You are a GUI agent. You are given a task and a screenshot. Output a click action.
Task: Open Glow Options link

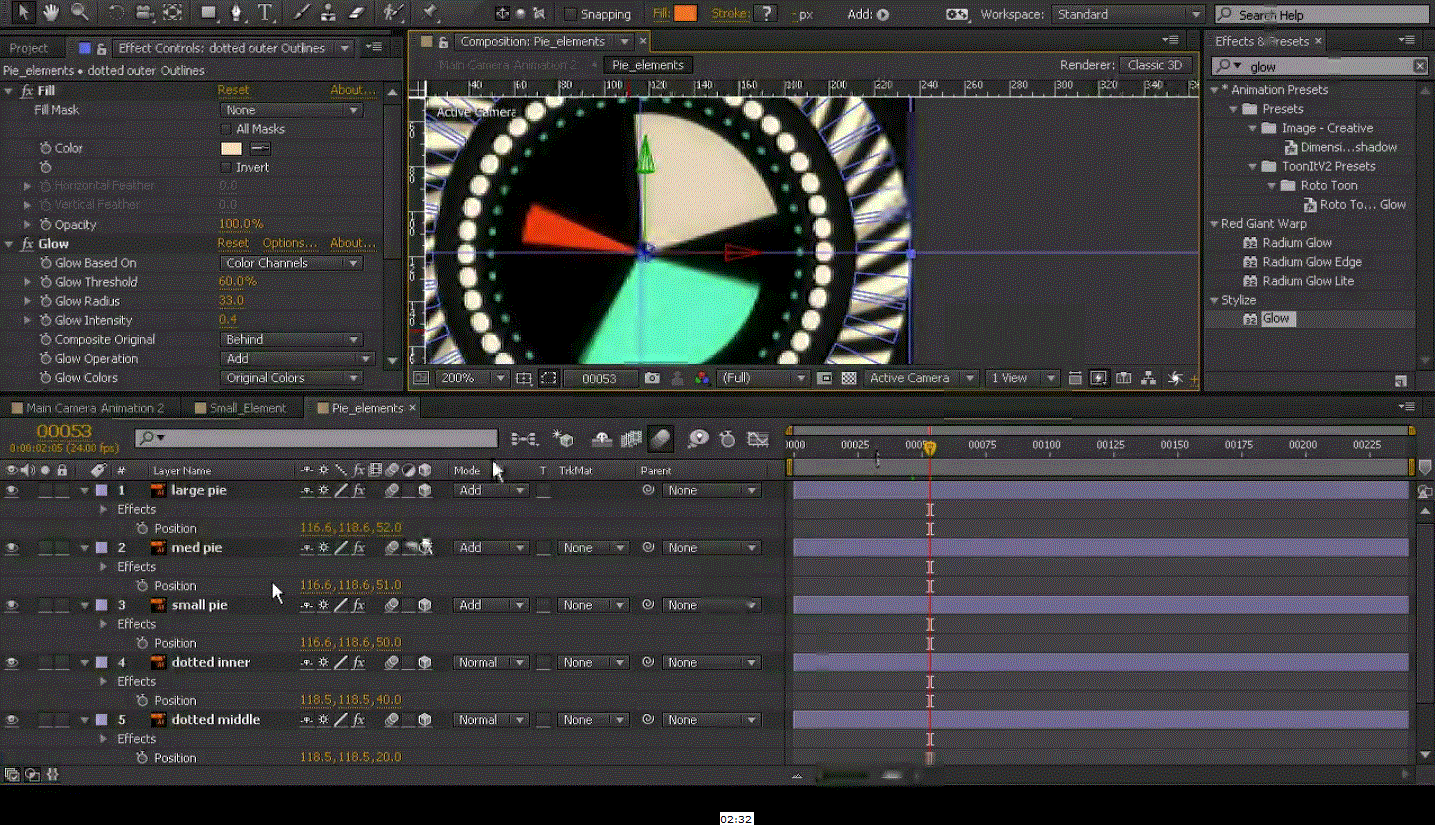click(290, 243)
